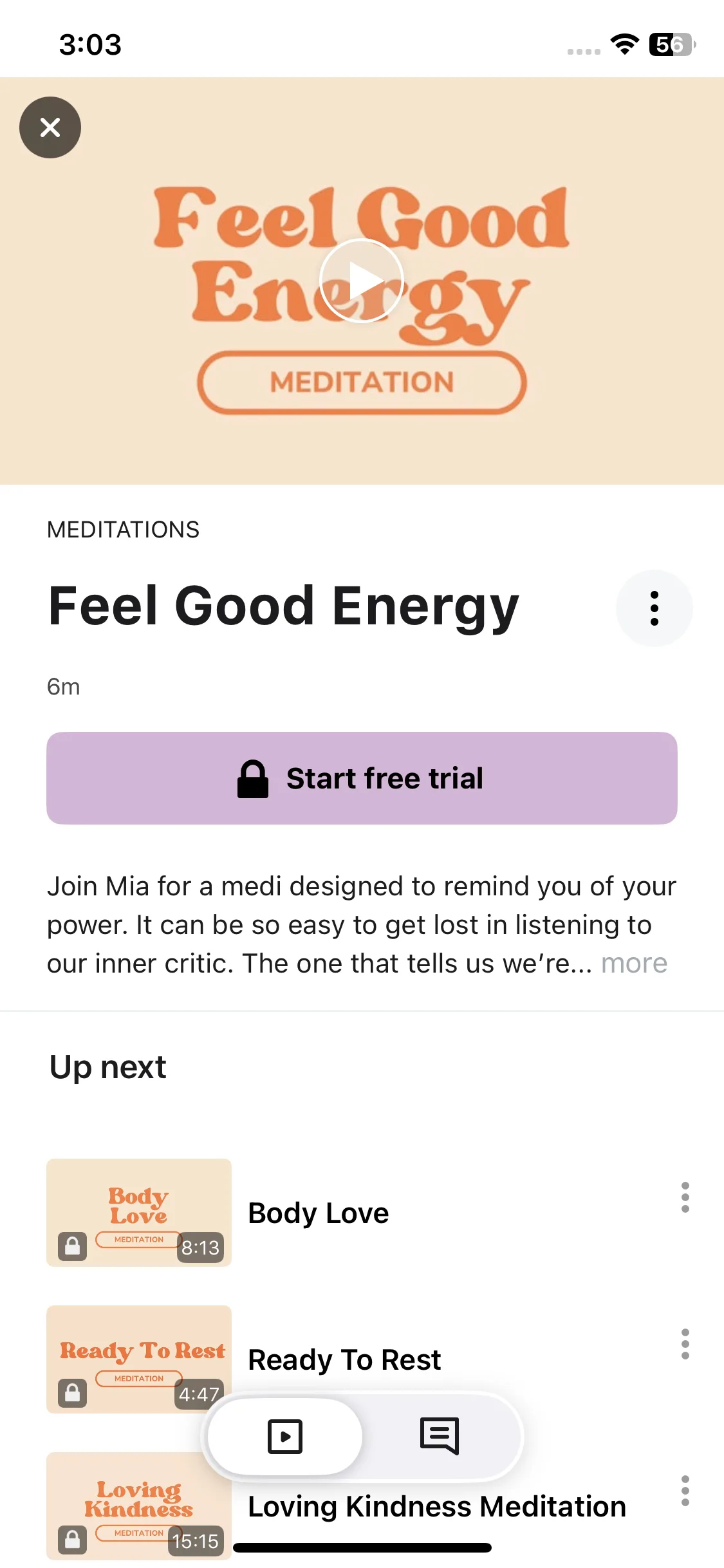Open options for Ready To Rest

(x=685, y=1344)
